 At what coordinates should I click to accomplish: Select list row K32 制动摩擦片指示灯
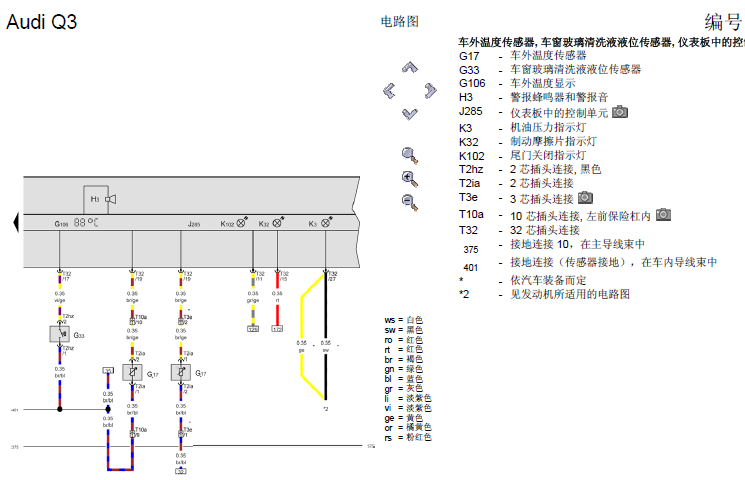pos(528,141)
